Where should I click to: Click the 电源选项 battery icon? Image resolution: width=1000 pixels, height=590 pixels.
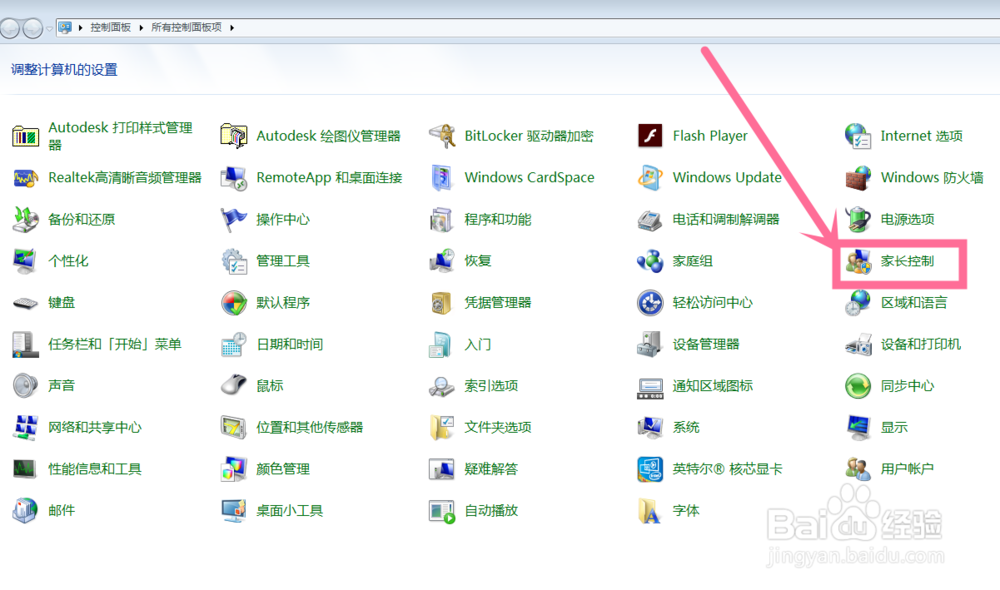point(858,219)
